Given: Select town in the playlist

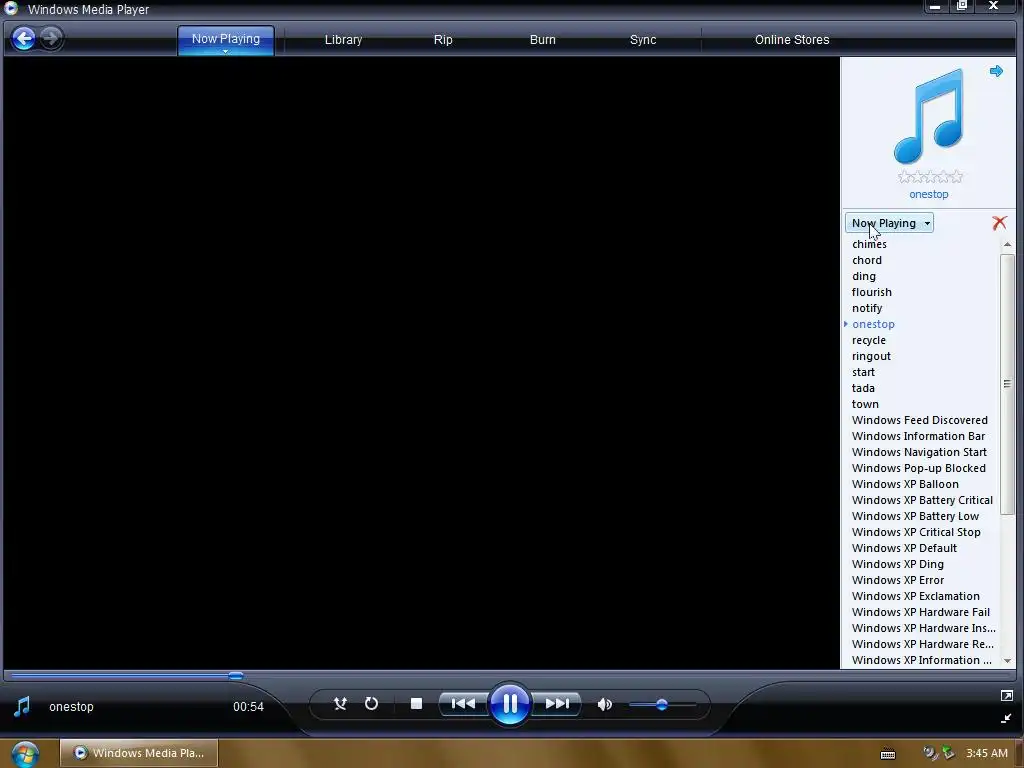Looking at the screenshot, I should (x=865, y=404).
